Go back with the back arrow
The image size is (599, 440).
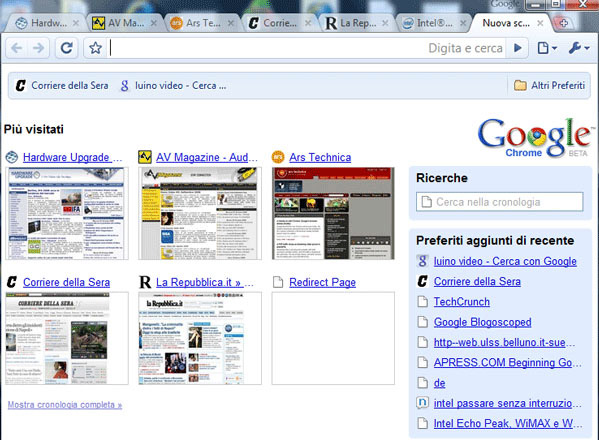pos(16,48)
